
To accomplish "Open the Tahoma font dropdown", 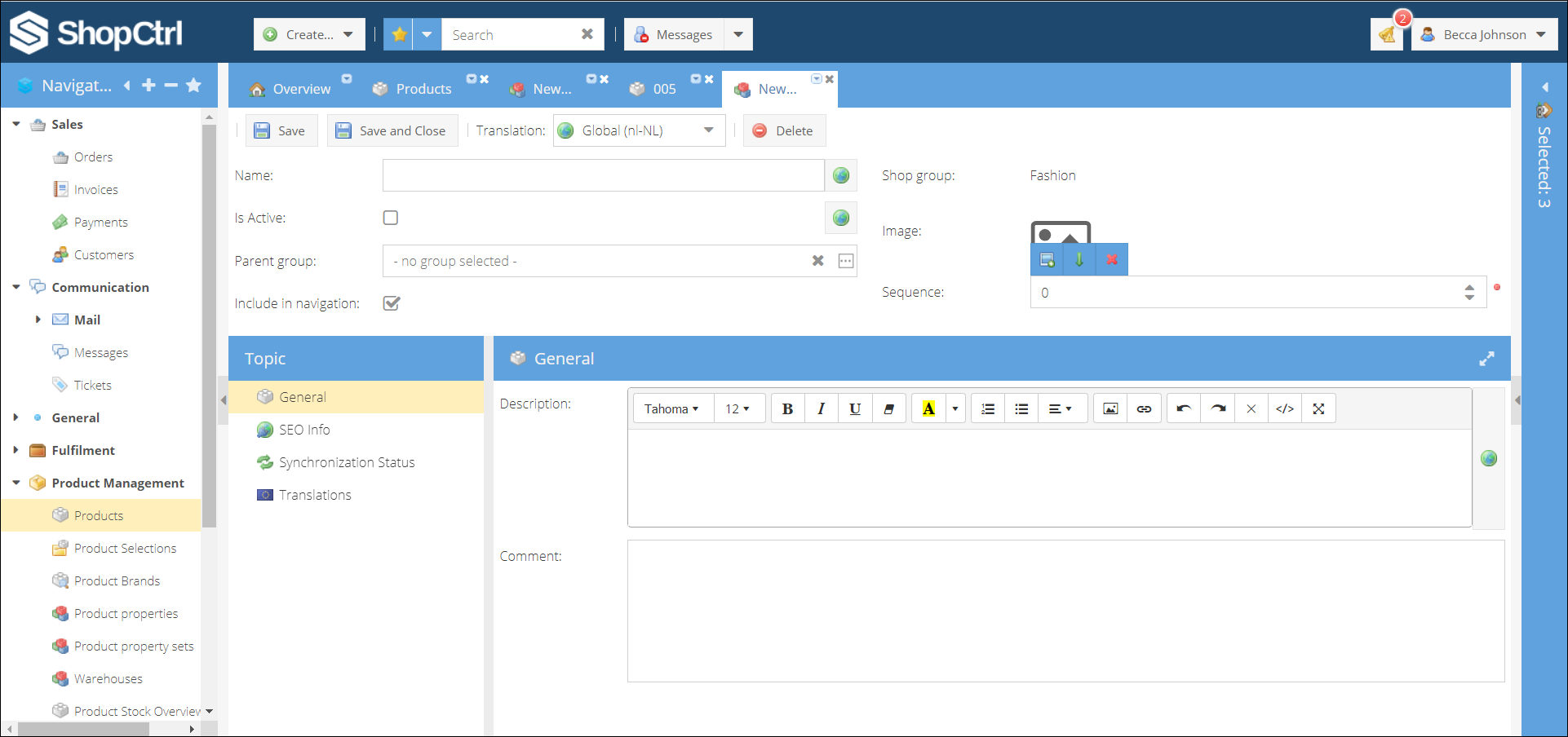I will 672,408.
